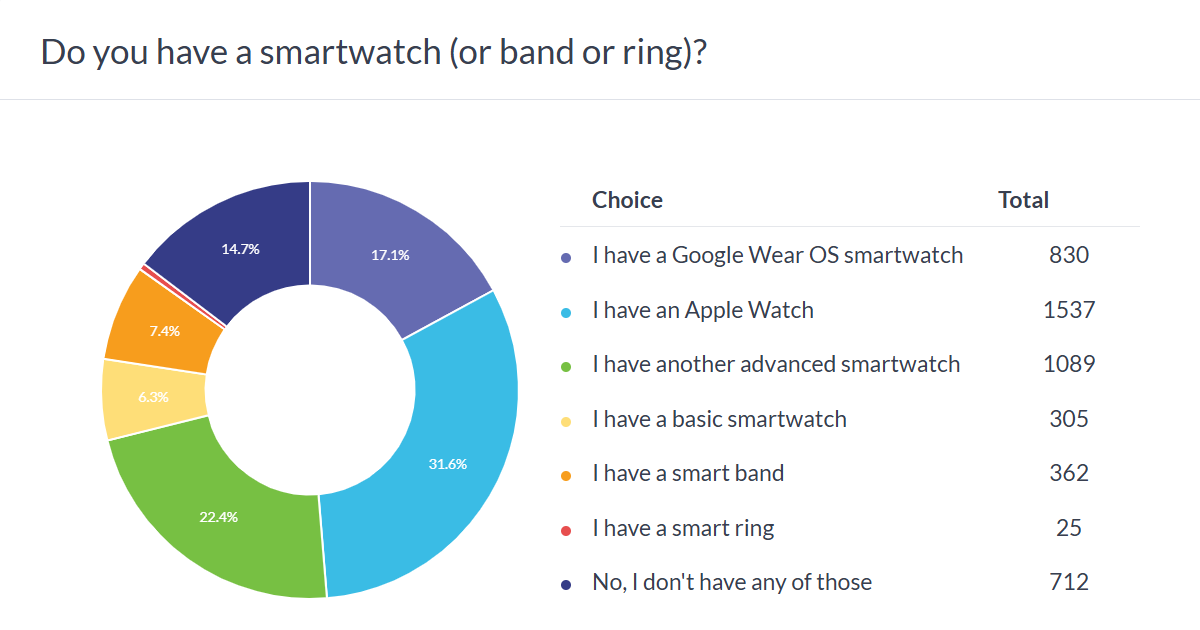Click the purple legend dot for Wear OS
Screen dimensions: 1200x630
coord(566,257)
